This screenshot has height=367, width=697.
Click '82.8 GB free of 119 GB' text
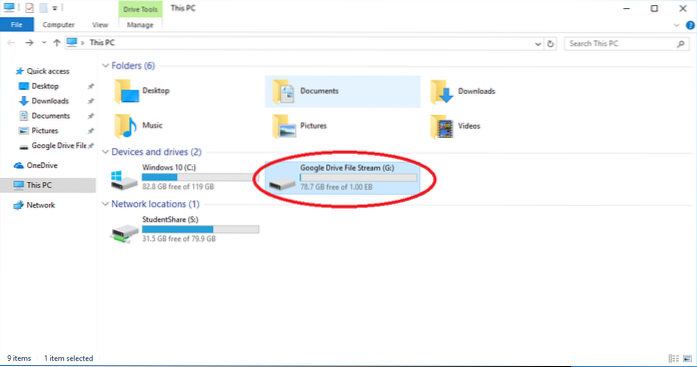178,187
